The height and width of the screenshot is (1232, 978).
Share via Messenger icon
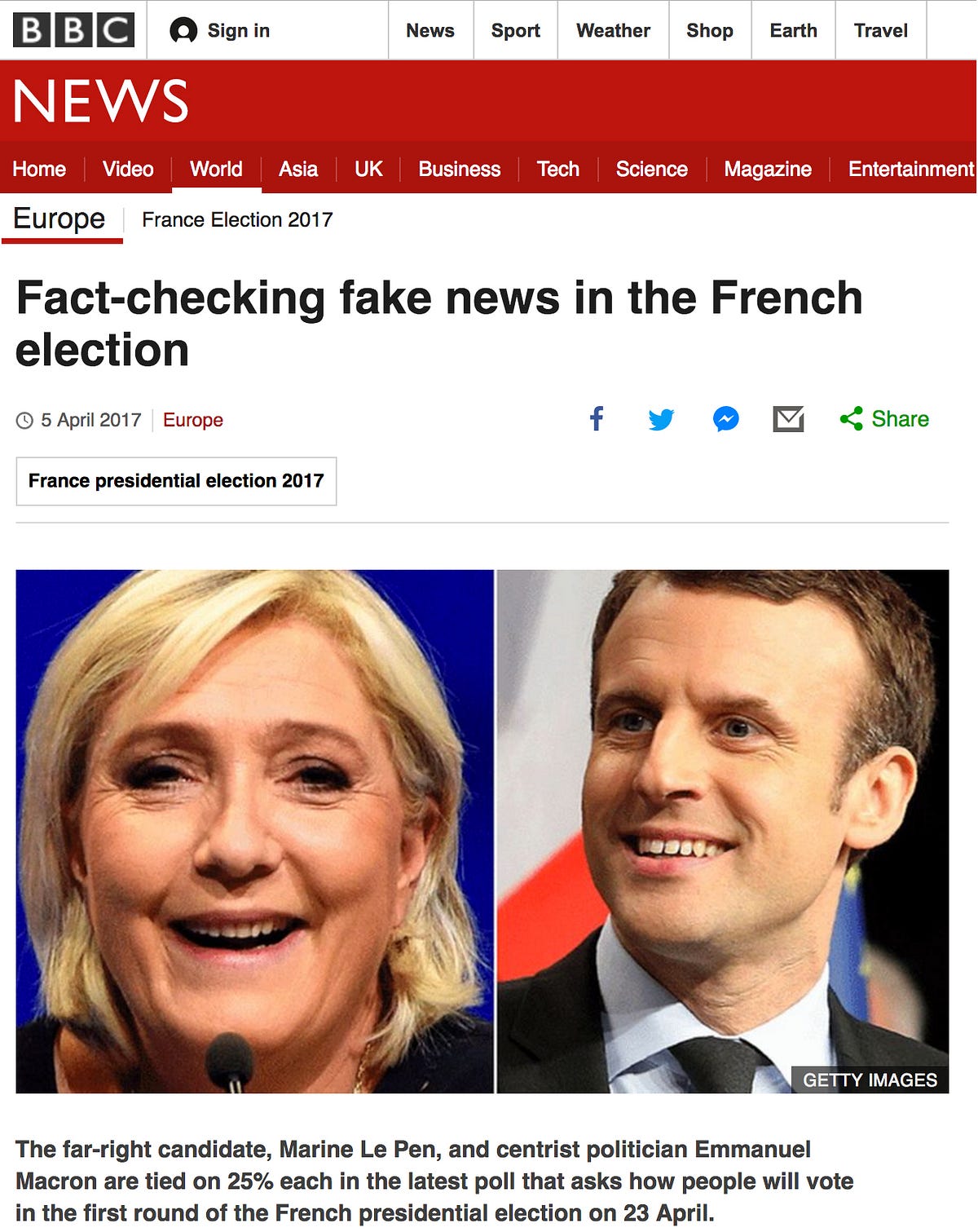point(725,419)
